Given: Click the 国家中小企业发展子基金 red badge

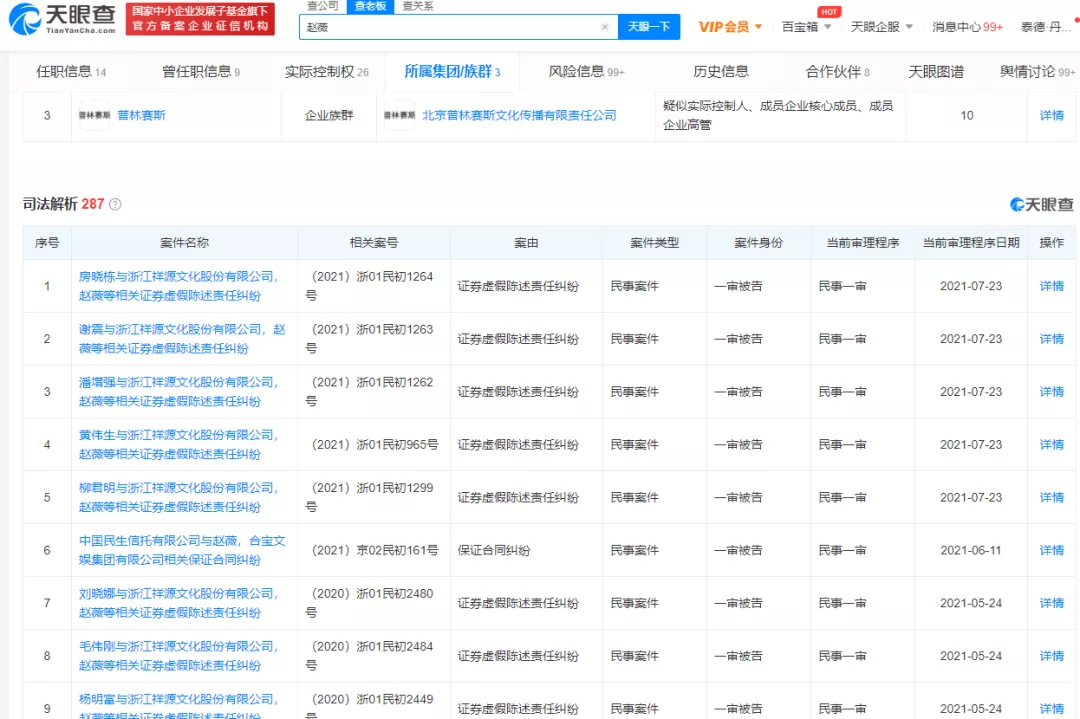Looking at the screenshot, I should point(201,19).
